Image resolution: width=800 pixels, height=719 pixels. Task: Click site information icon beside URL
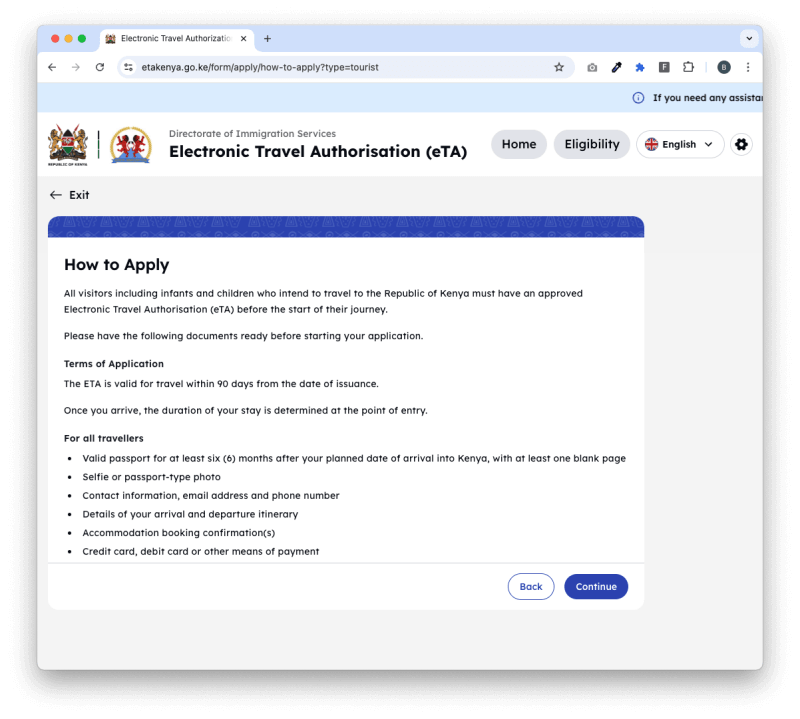(129, 67)
